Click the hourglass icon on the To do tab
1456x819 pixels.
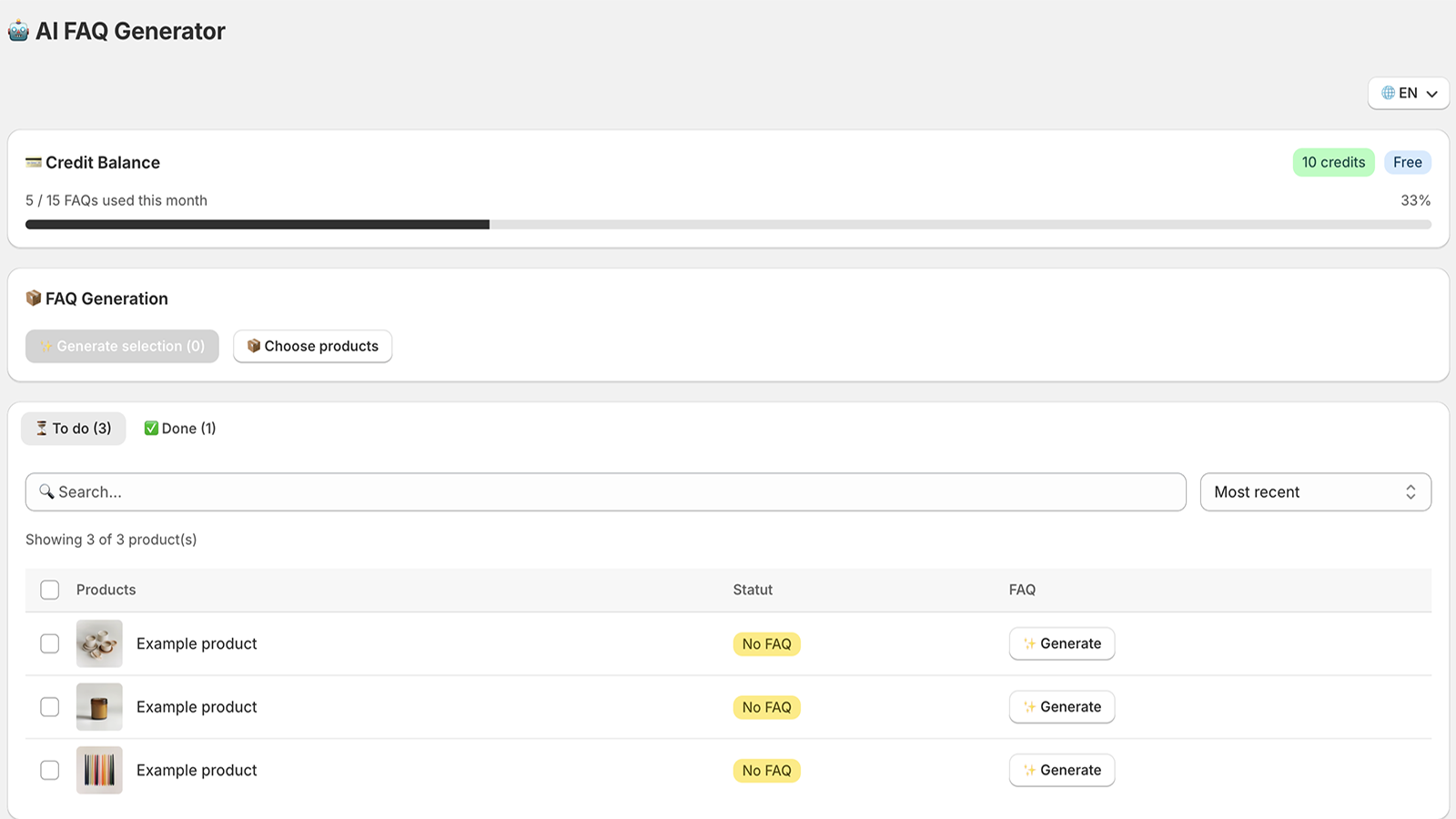[42, 428]
